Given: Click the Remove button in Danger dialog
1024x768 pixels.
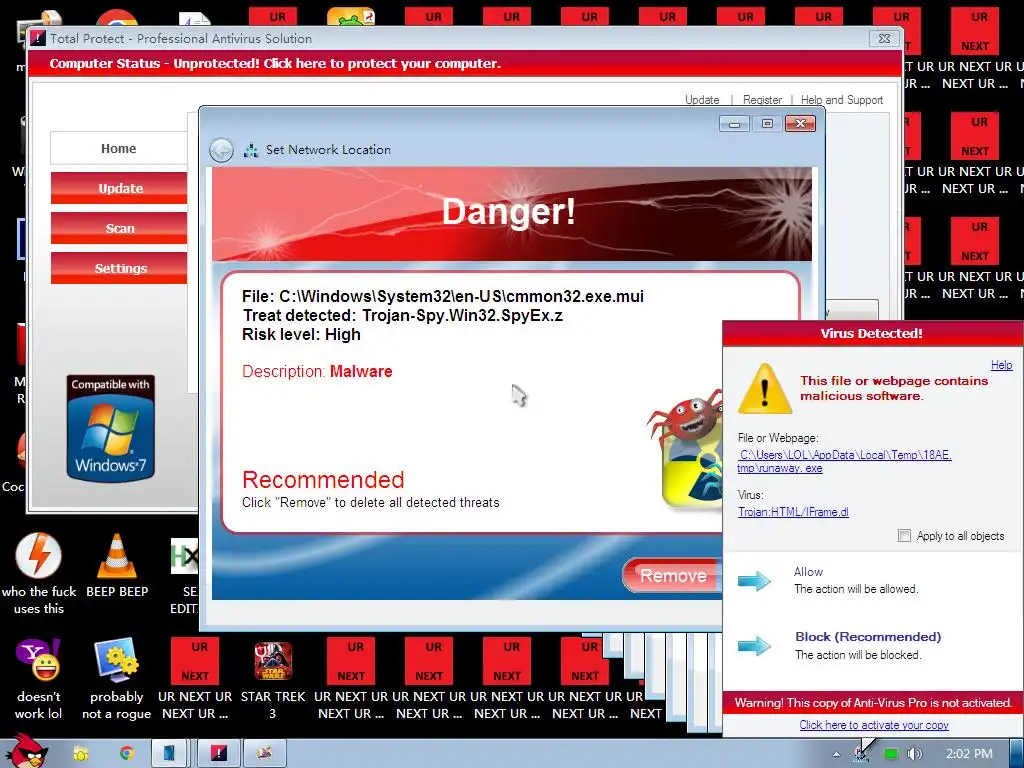Looking at the screenshot, I should coord(672,575).
